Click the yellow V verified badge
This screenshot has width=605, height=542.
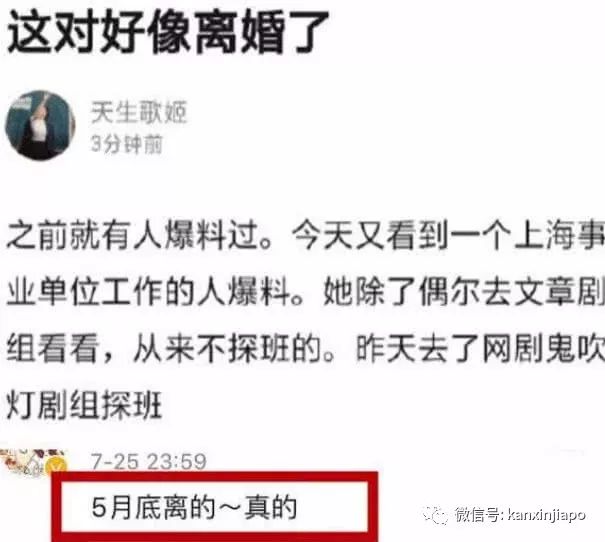click(x=56, y=465)
